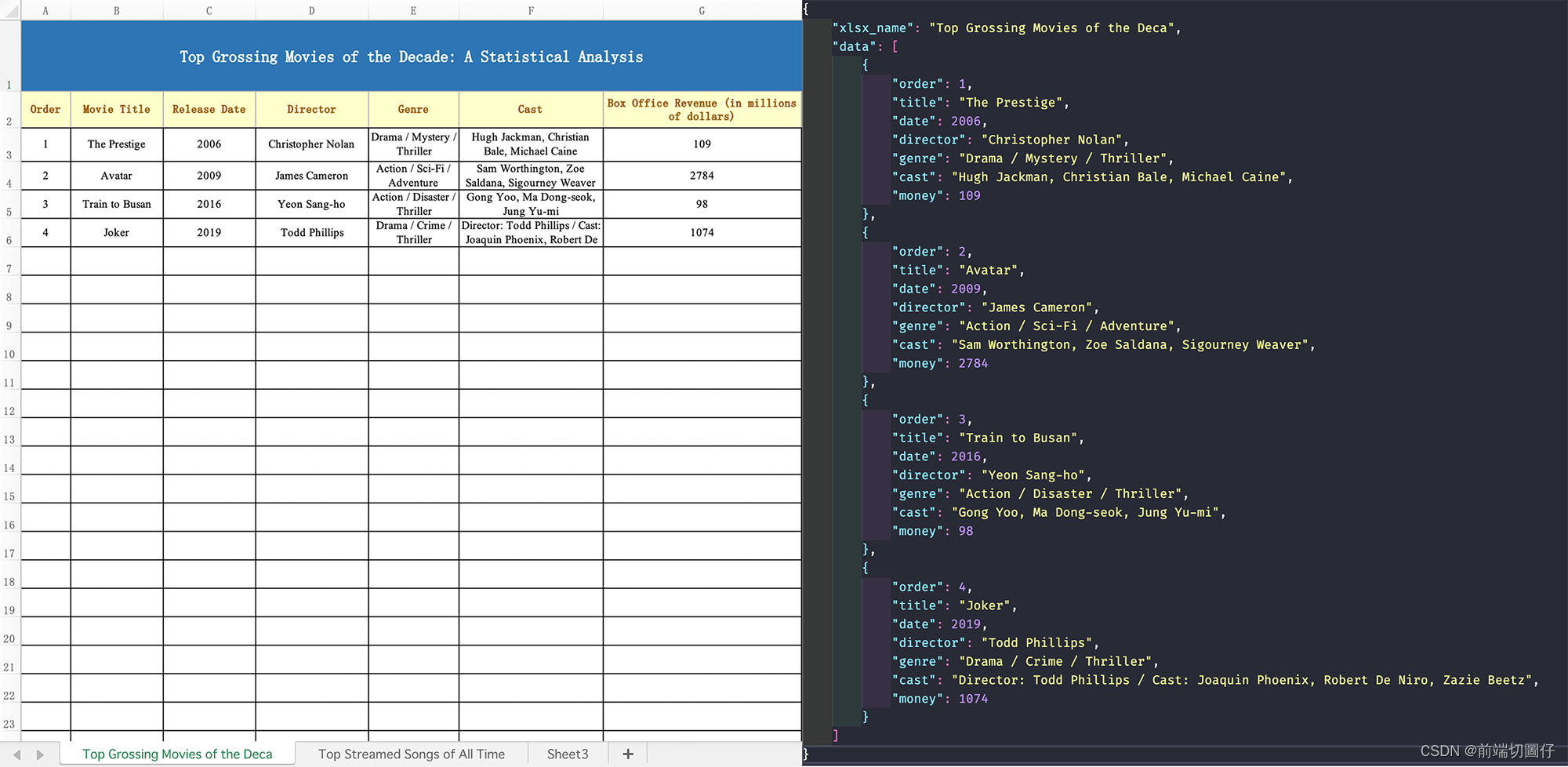The height and width of the screenshot is (767, 1568).
Task: Select row 20 header
Action: (9, 631)
